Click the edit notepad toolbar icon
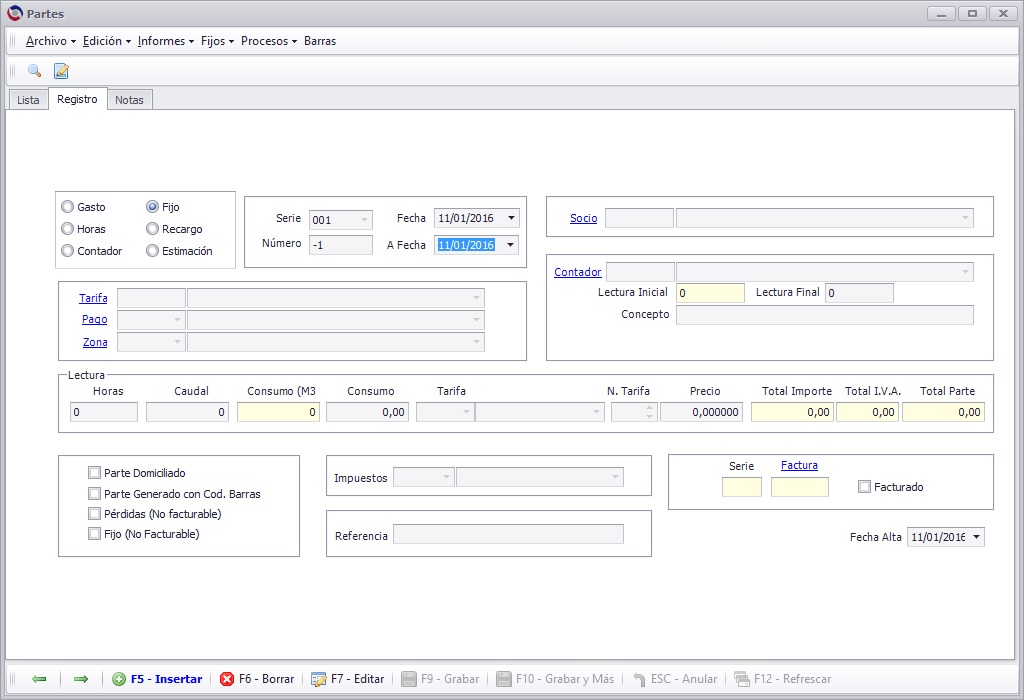This screenshot has width=1024, height=700. [x=61, y=71]
